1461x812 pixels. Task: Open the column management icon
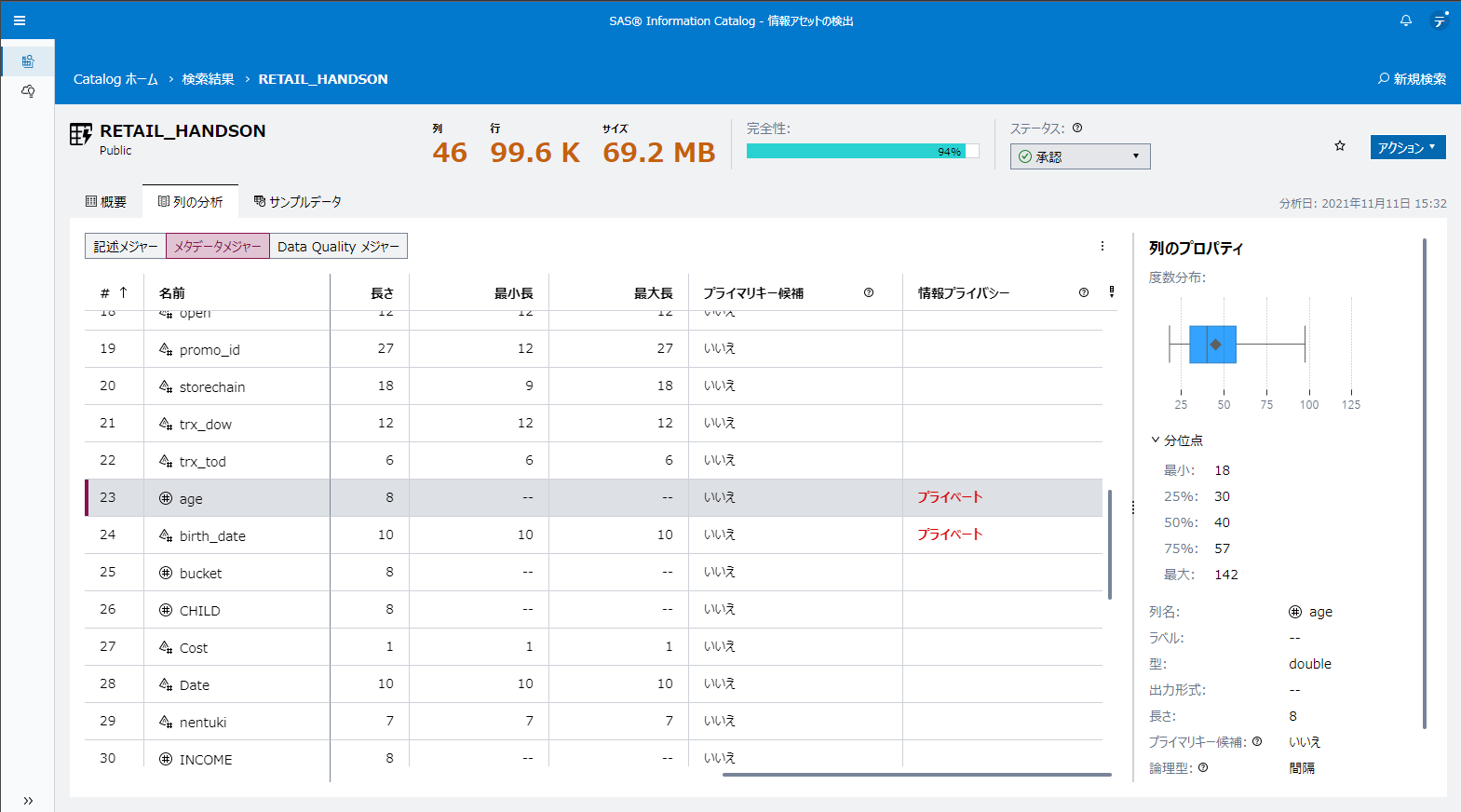tap(1112, 292)
